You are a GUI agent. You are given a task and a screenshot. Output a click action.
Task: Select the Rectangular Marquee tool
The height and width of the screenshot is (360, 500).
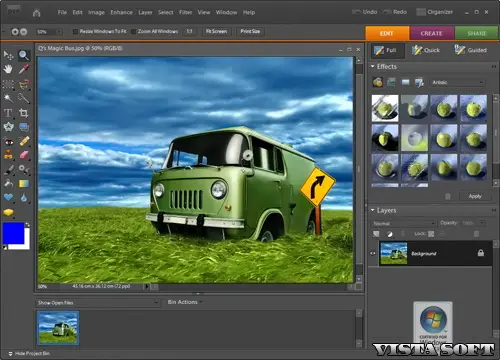8,84
